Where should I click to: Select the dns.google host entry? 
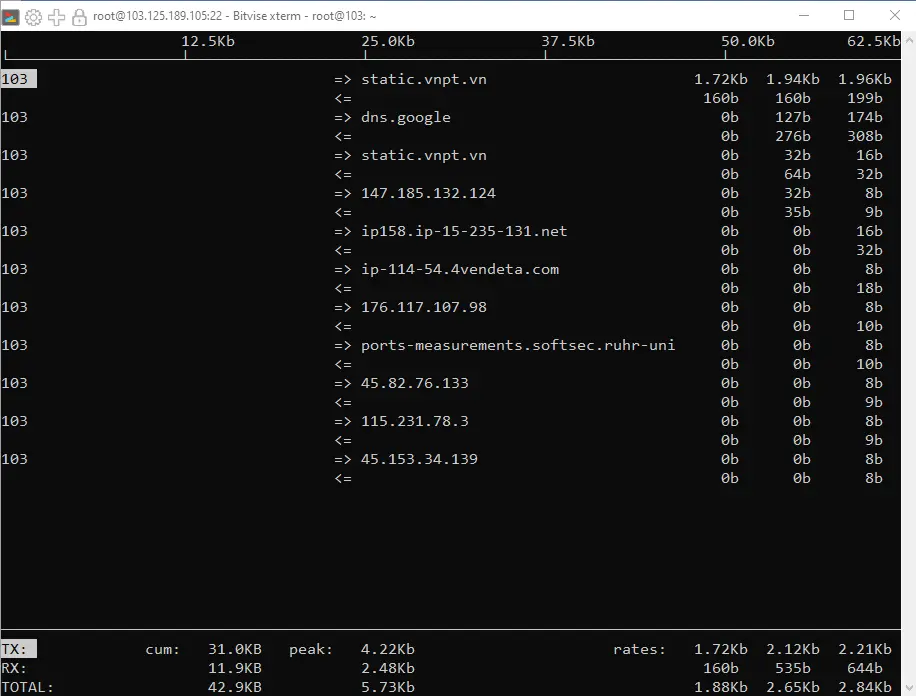pos(405,117)
